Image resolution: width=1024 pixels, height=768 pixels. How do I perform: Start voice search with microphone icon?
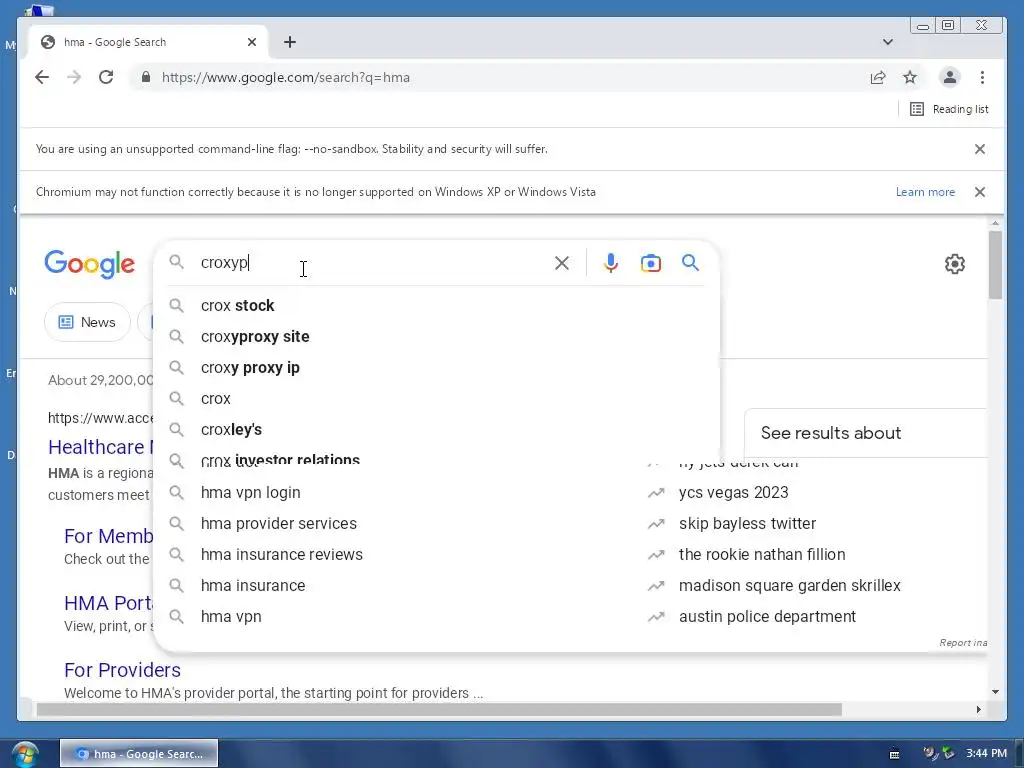pos(611,263)
